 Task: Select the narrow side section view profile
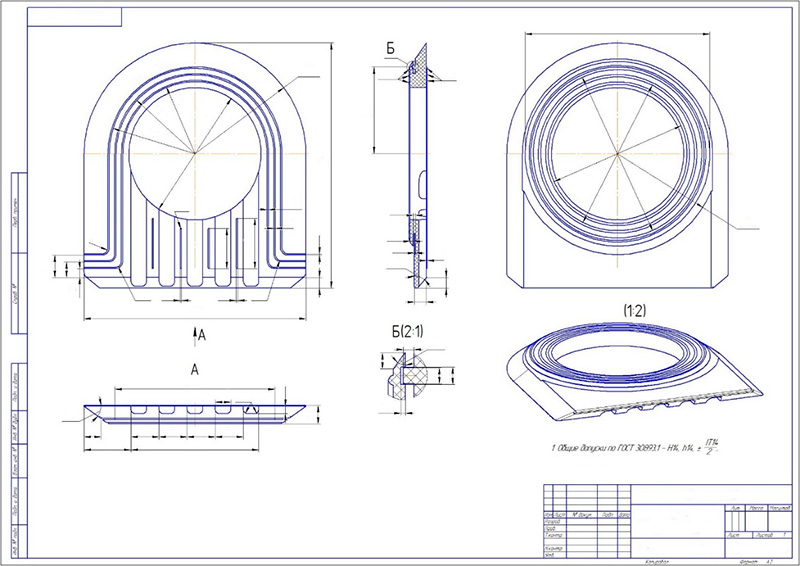[x=418, y=170]
